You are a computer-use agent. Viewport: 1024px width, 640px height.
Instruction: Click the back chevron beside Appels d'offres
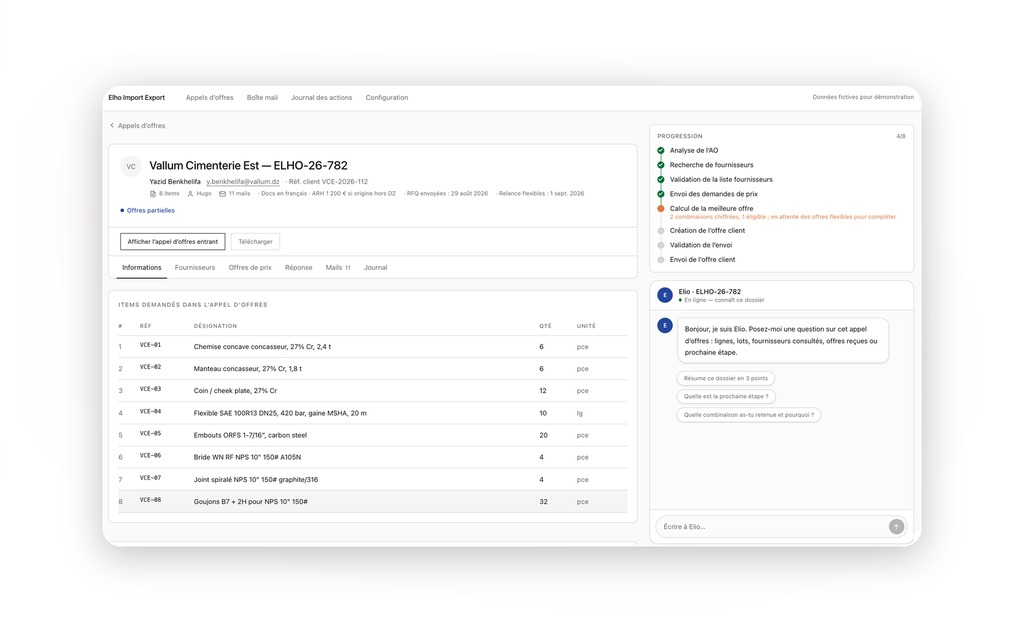point(112,125)
